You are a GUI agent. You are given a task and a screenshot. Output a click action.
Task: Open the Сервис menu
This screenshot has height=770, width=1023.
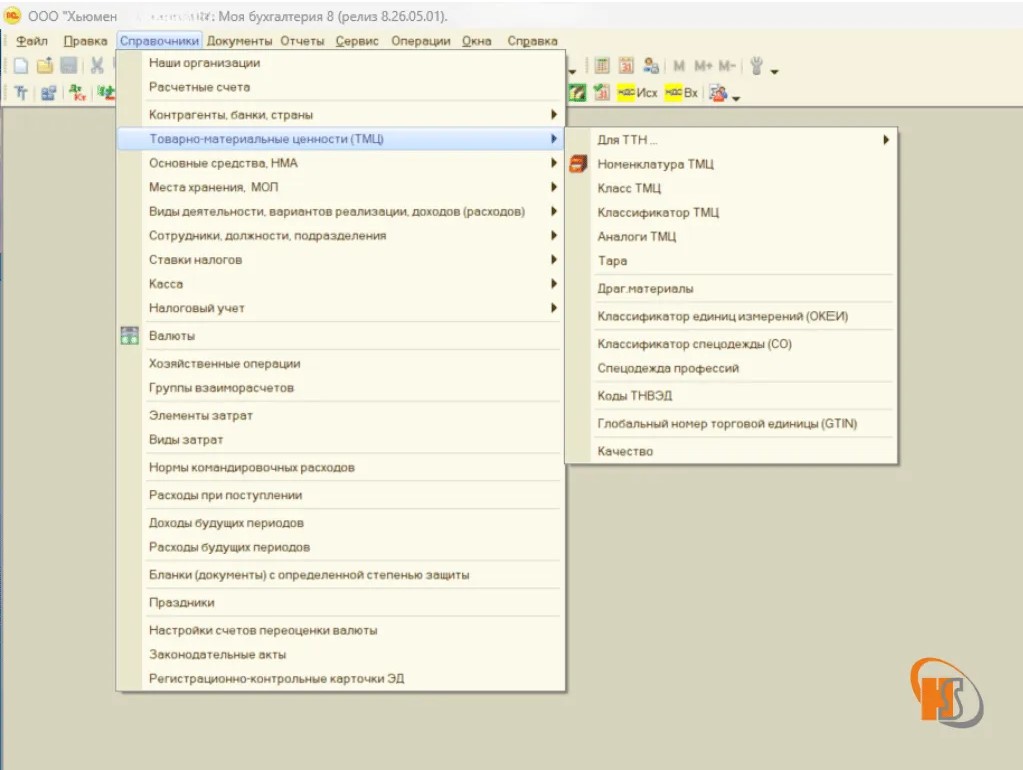357,40
